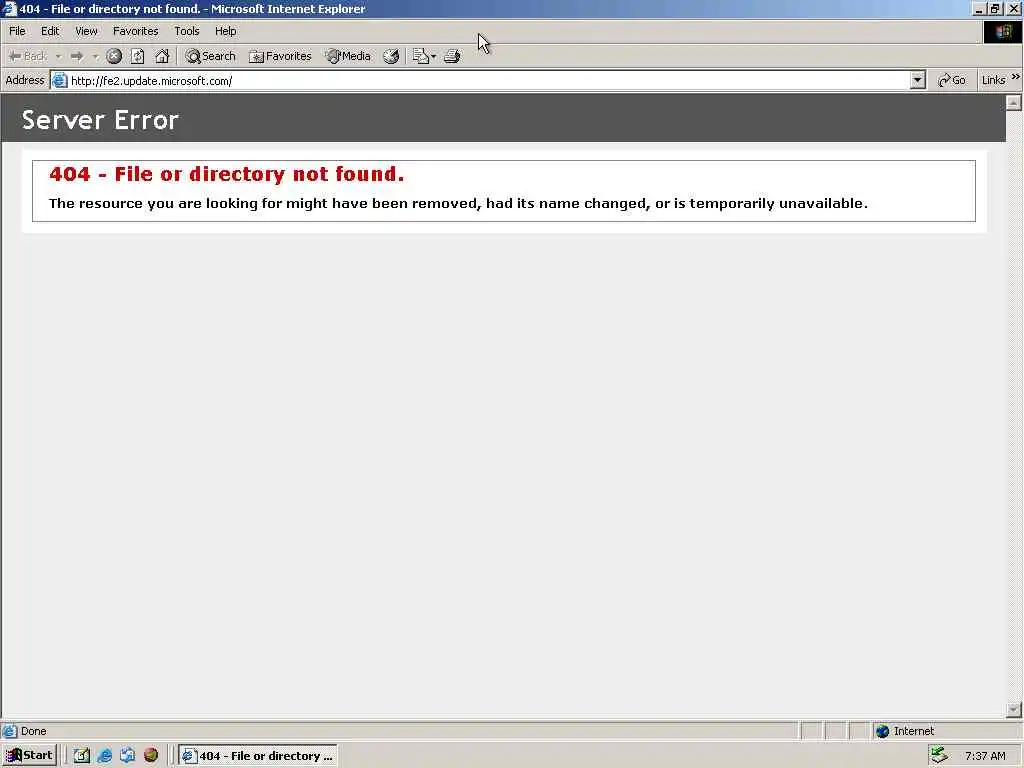1024x768 pixels.
Task: Open the Forward history dropdown arrow
Action: tap(95, 57)
